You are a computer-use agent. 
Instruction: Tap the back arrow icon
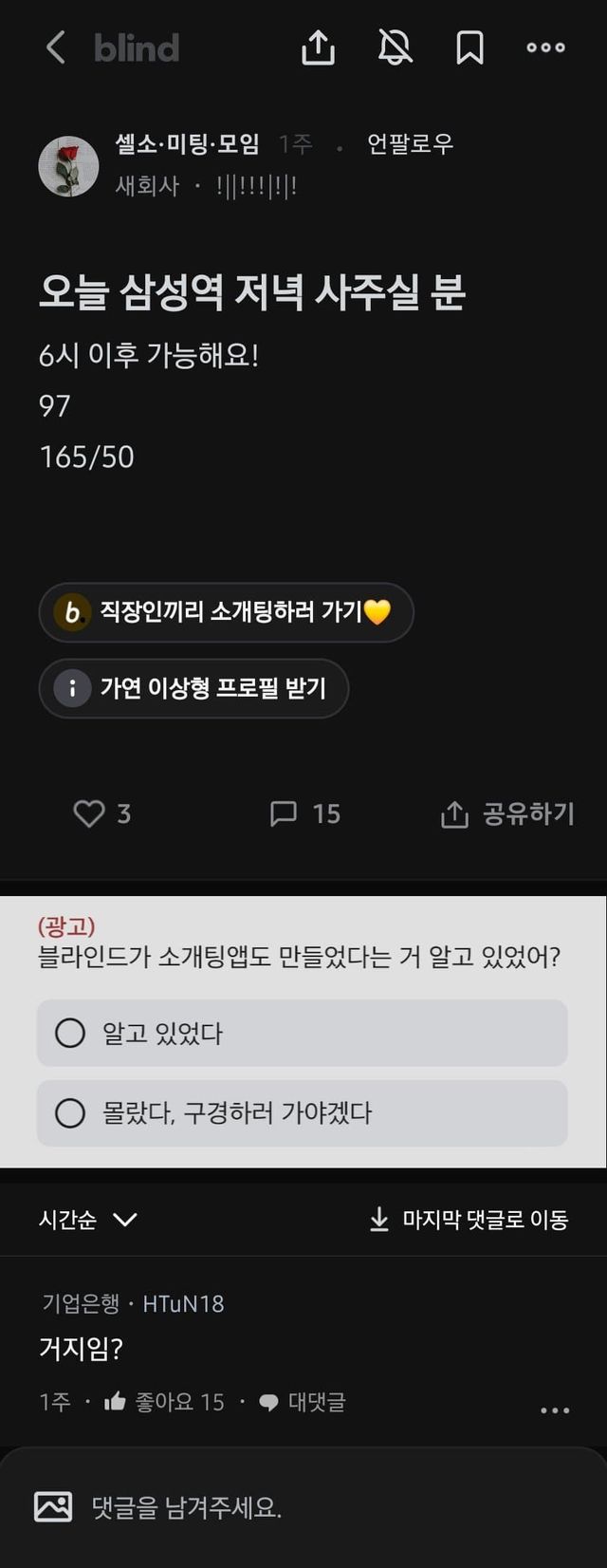56,47
